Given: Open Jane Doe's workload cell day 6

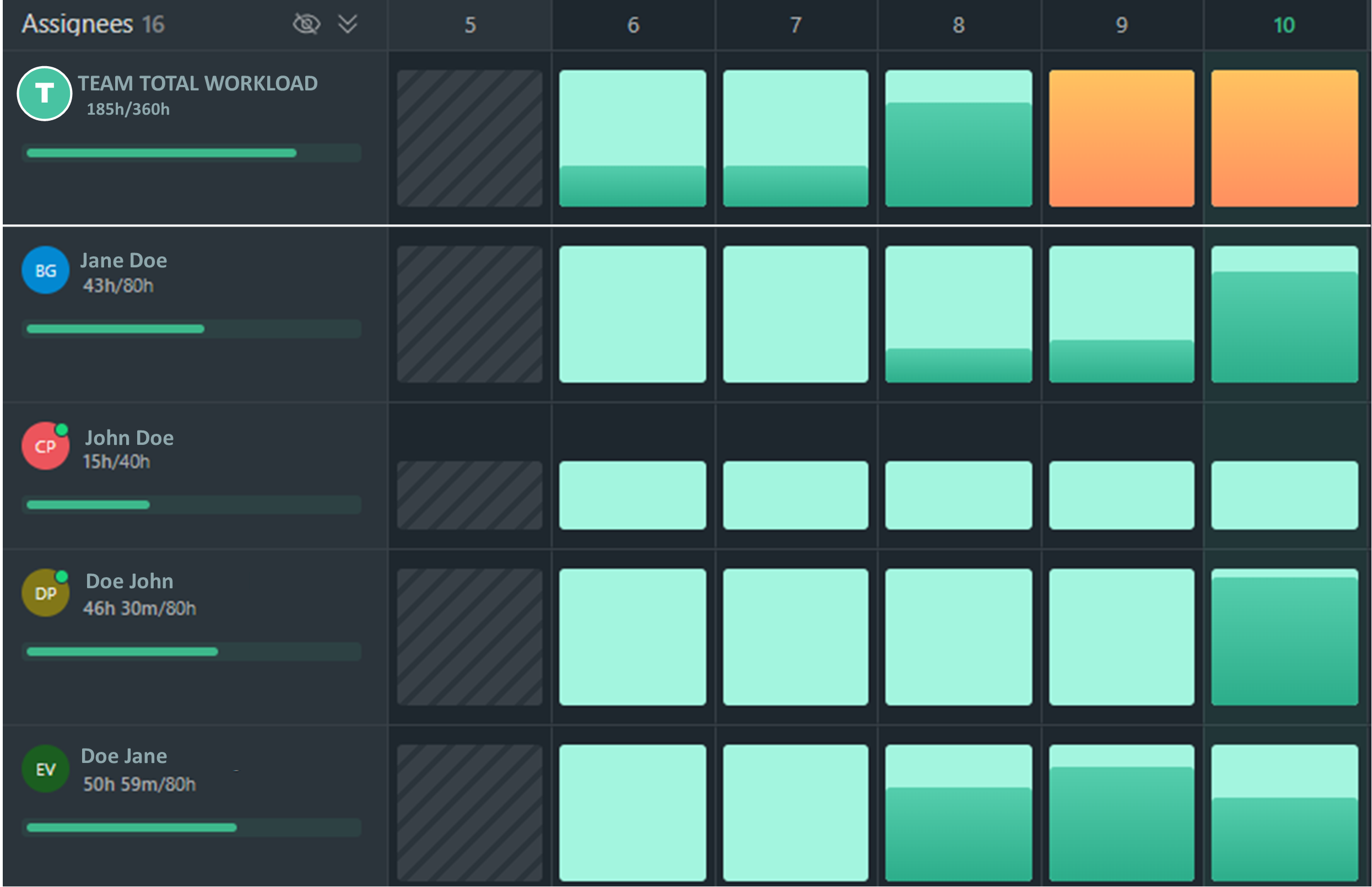Looking at the screenshot, I should (x=633, y=314).
